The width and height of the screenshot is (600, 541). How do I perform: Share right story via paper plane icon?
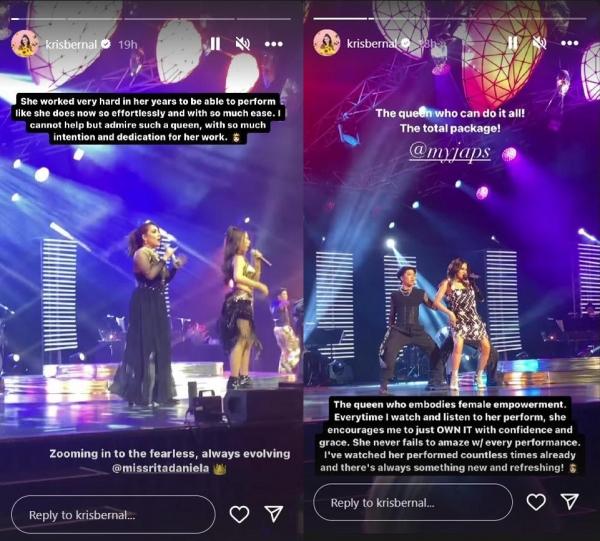coord(569,501)
